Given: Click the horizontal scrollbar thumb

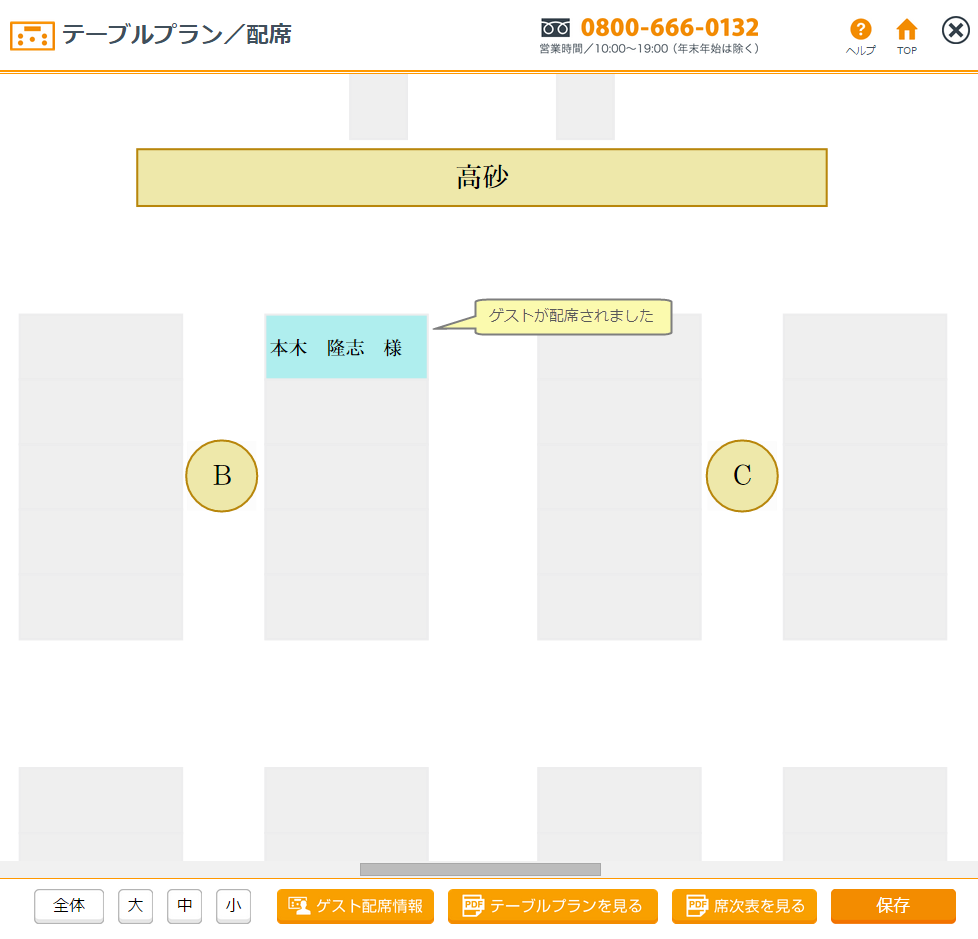Looking at the screenshot, I should 480,869.
